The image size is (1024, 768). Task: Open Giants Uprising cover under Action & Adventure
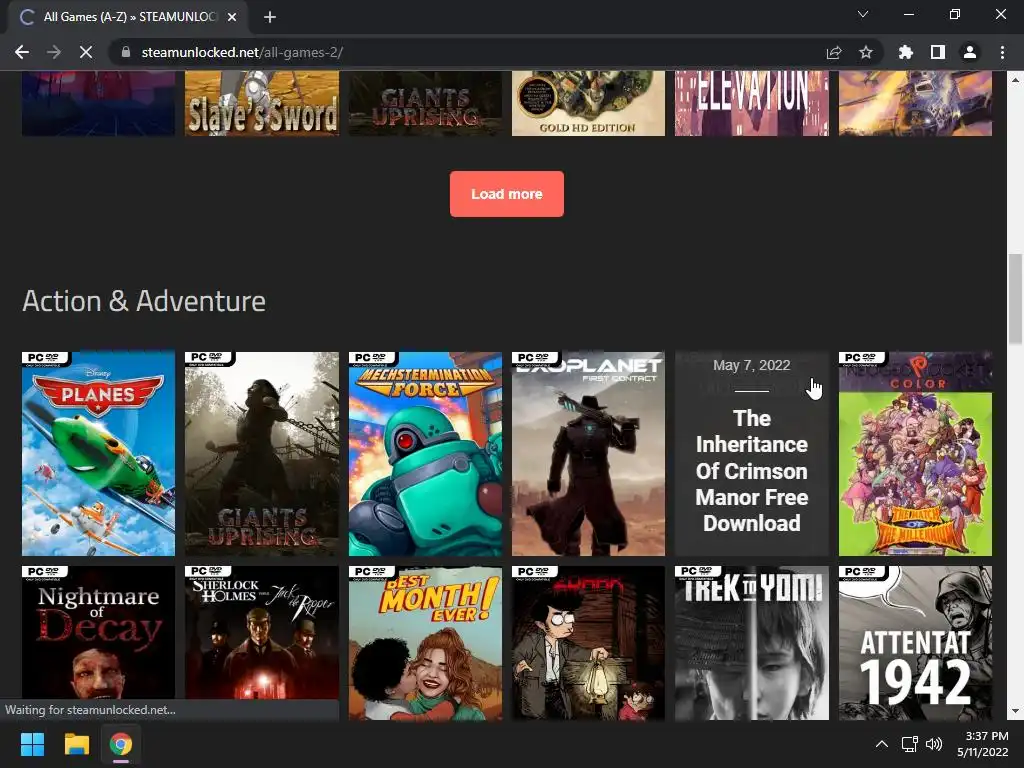tap(262, 454)
